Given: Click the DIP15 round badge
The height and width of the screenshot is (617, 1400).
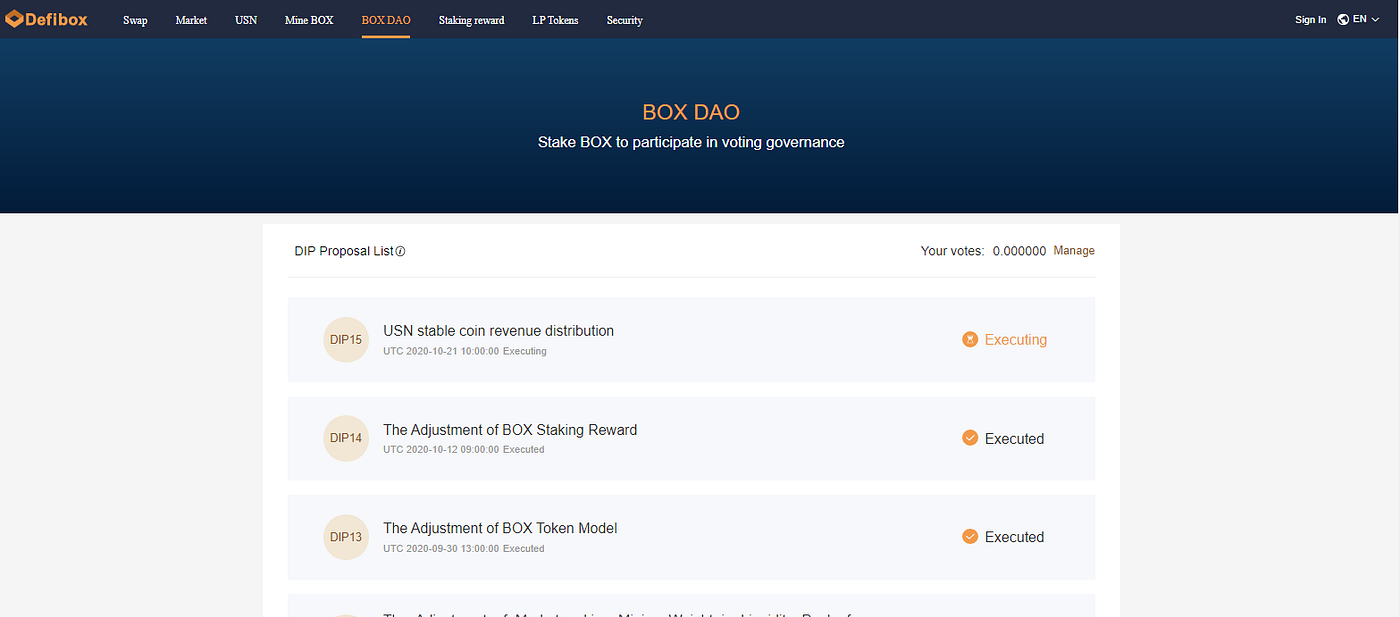Looking at the screenshot, I should point(346,339).
